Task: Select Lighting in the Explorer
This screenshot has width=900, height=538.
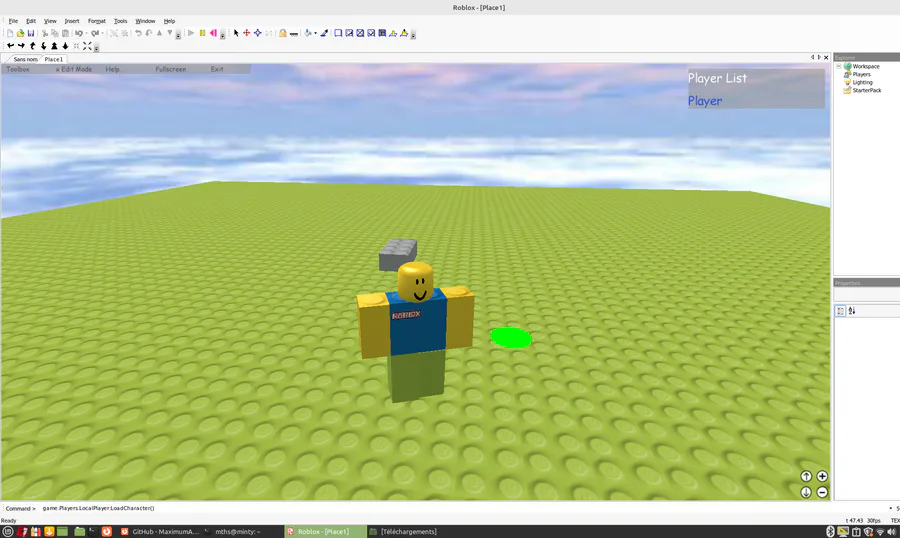Action: 862,83
